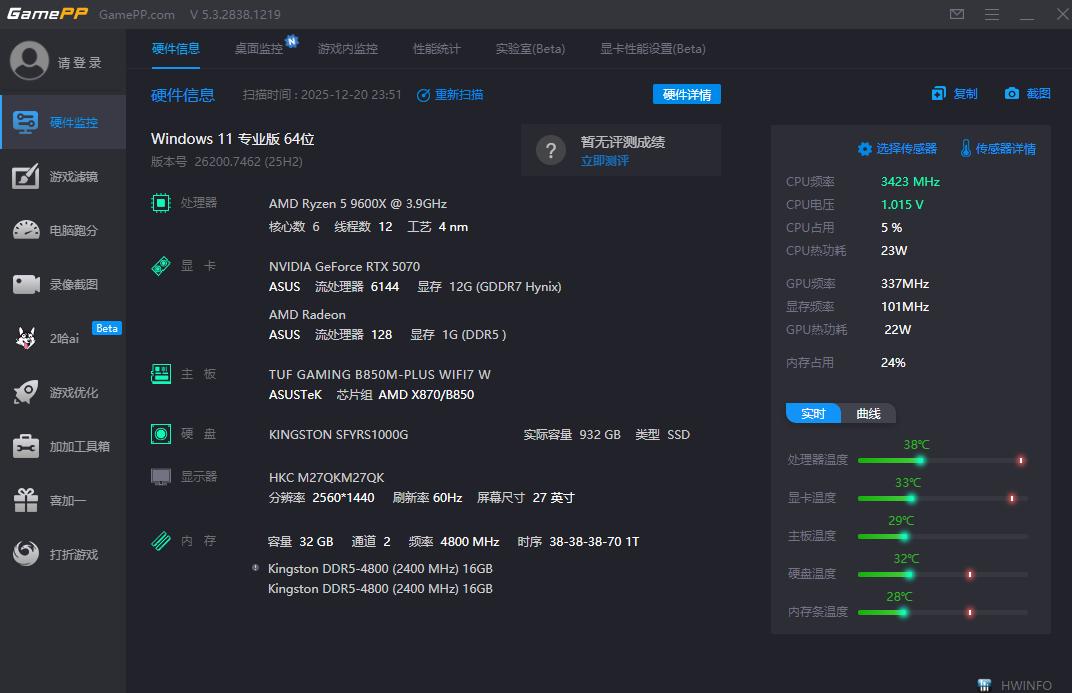1072x693 pixels.
Task: Click the 选择传感器 gear icon
Action: [x=865, y=149]
